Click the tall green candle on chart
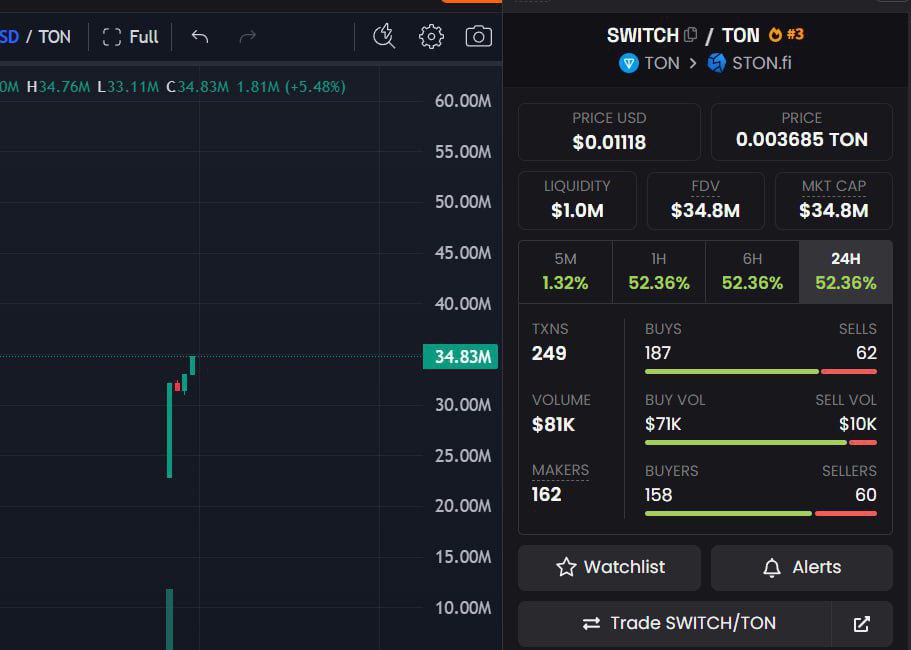This screenshot has height=650, width=911. 169,430
